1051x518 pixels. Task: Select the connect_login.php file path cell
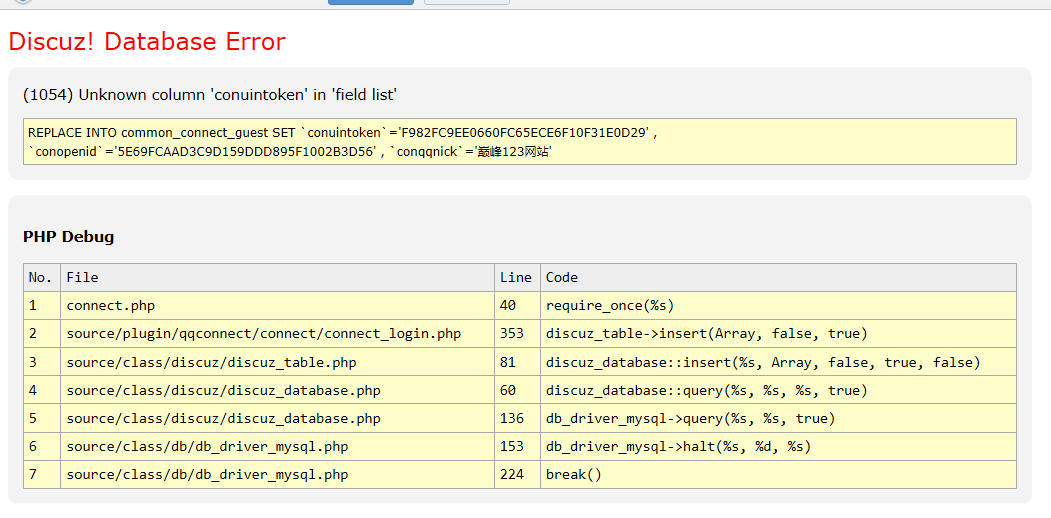pyautogui.click(x=263, y=333)
